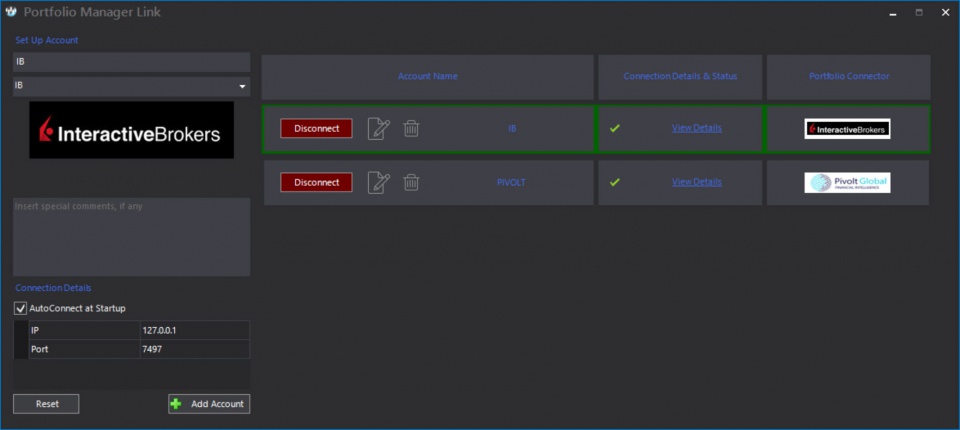This screenshot has height=430, width=960.
Task: Click the Port label cell
Action: click(84, 349)
